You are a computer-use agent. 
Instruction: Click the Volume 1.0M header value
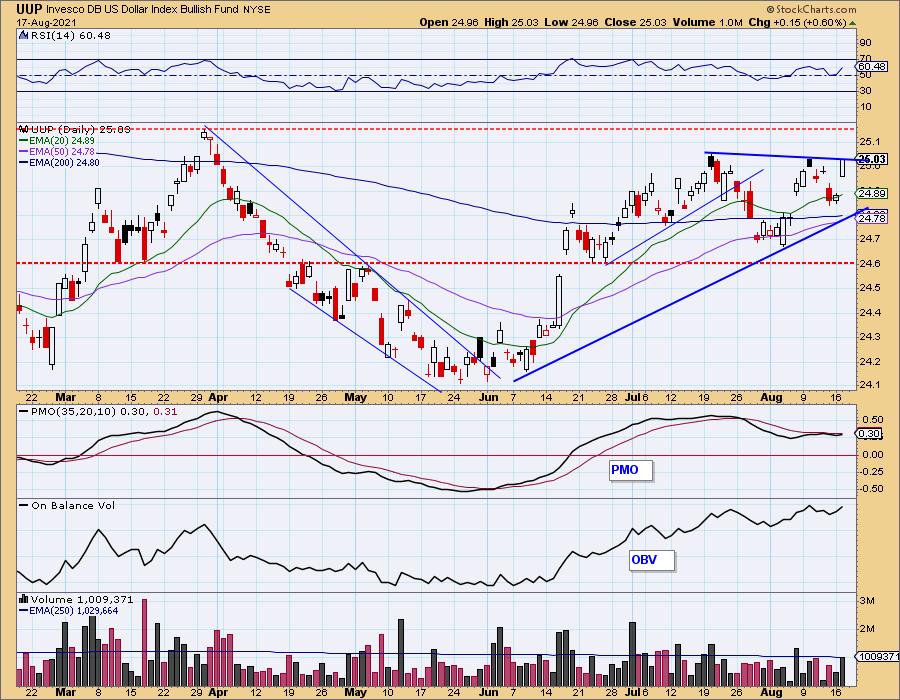[707, 22]
